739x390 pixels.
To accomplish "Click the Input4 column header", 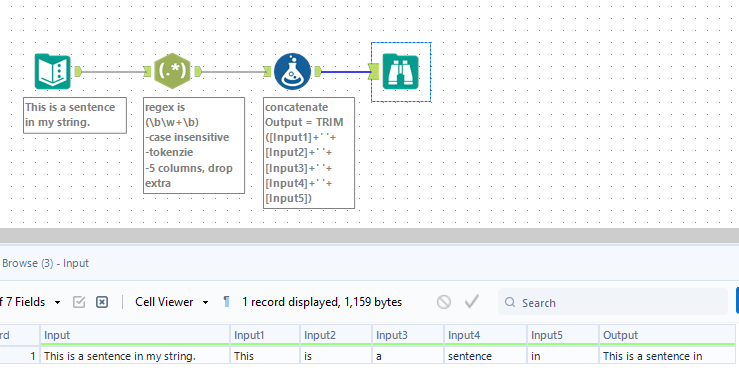I will 485,335.
